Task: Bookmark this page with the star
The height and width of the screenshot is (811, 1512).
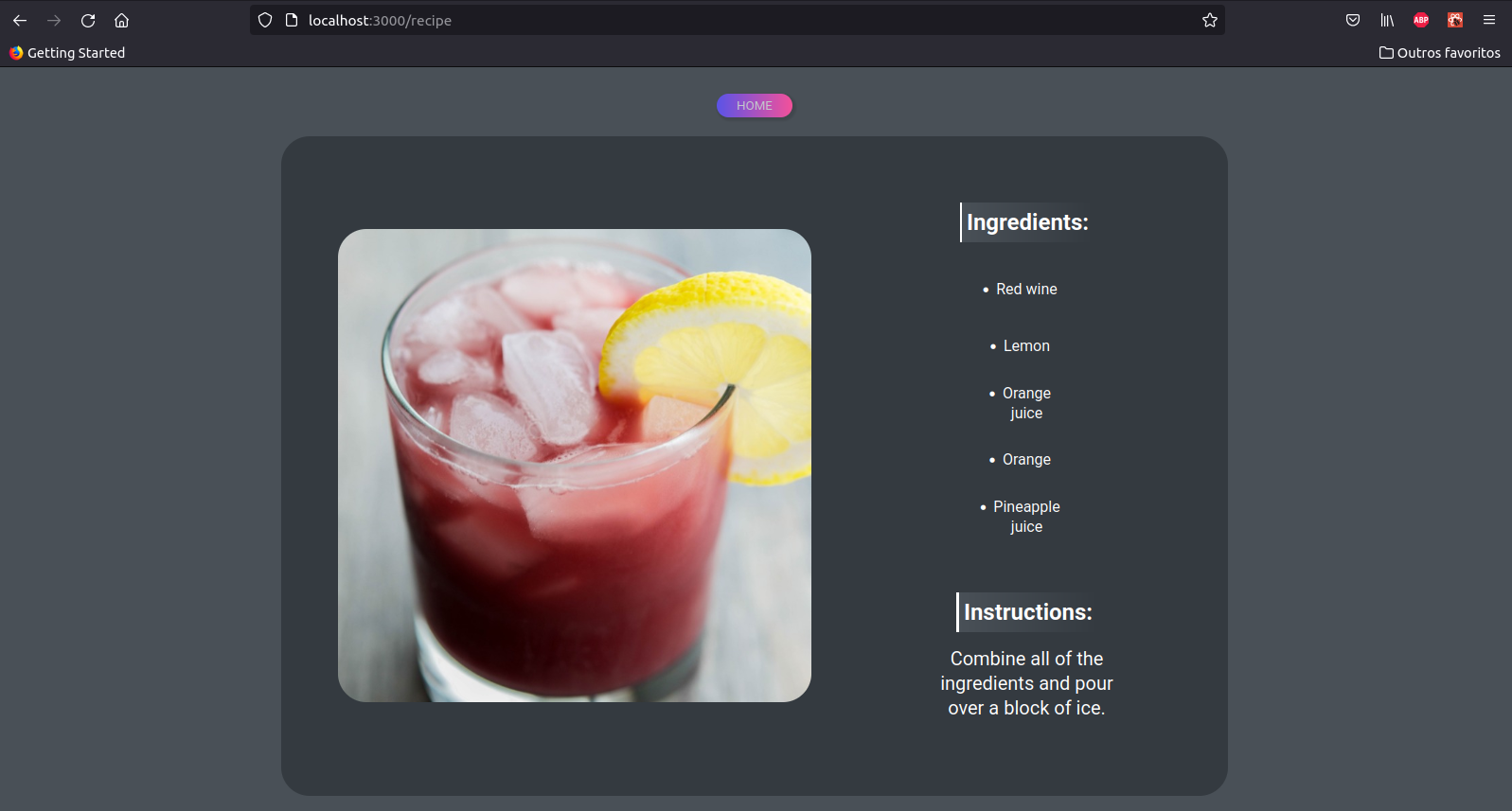Action: pyautogui.click(x=1210, y=20)
